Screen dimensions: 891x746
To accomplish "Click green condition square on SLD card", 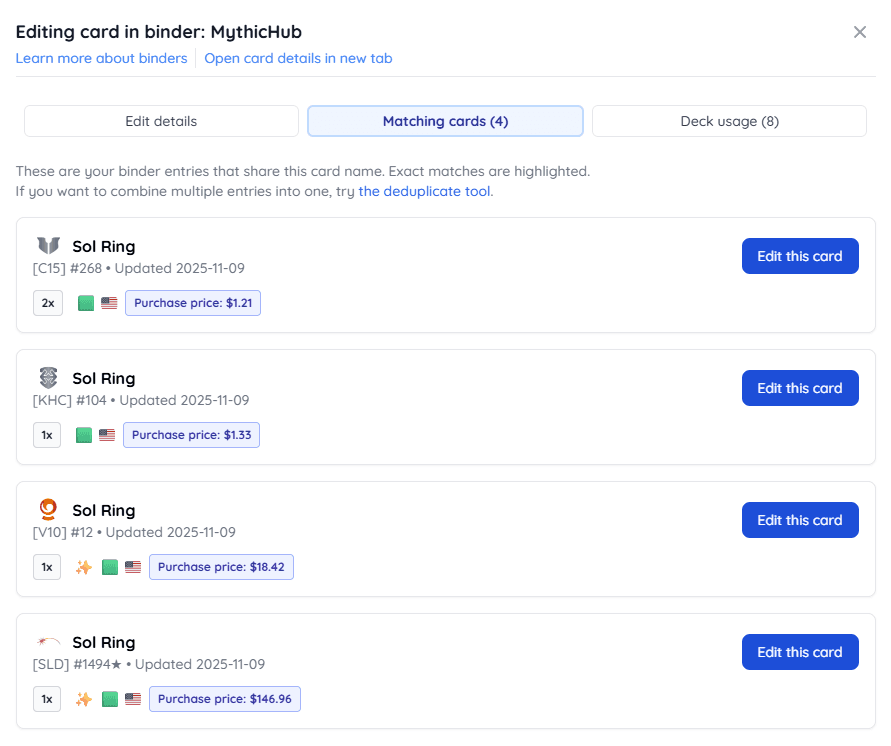I will (x=110, y=699).
